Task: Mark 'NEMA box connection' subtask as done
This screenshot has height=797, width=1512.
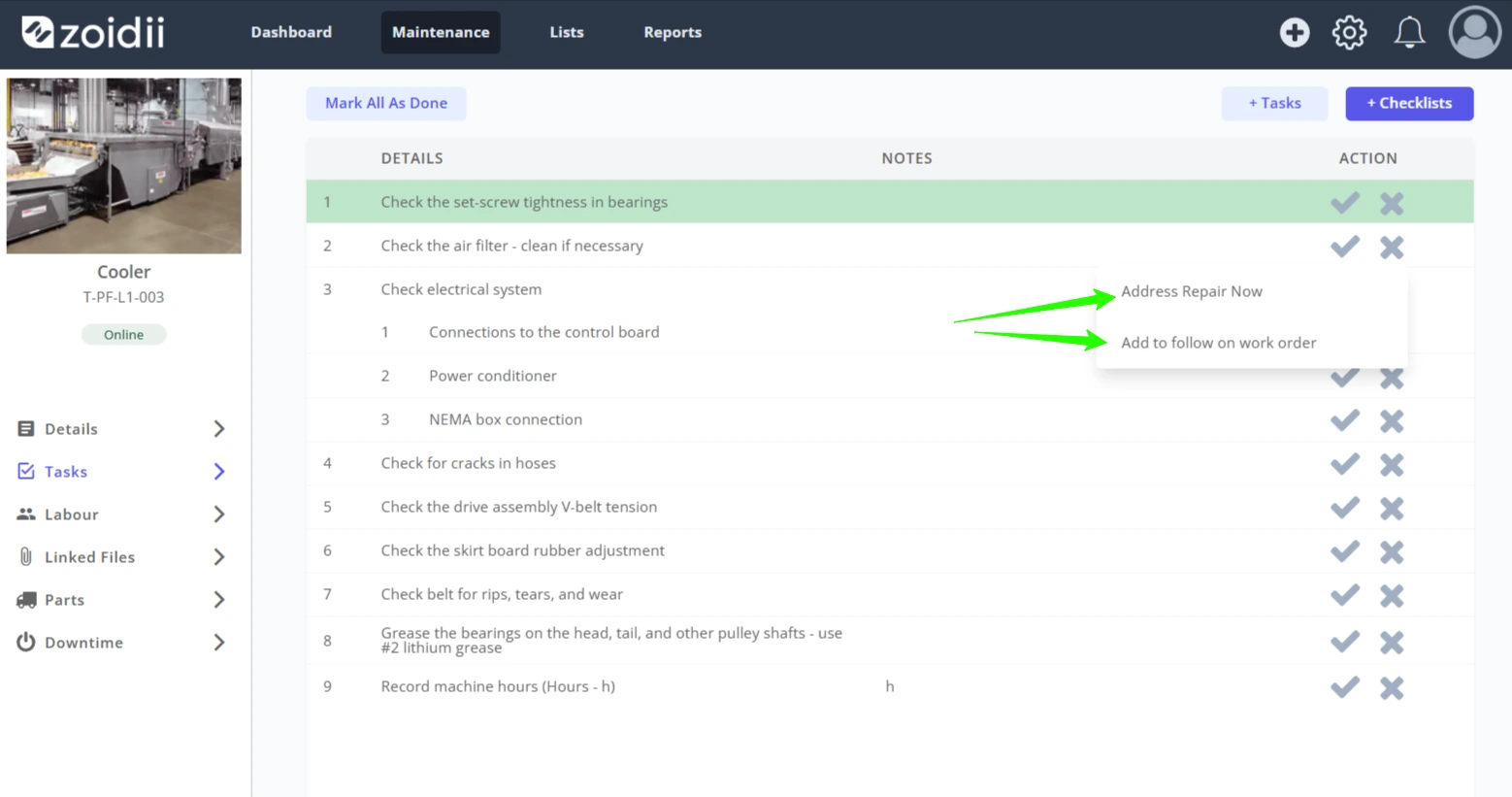Action: coord(1344,420)
